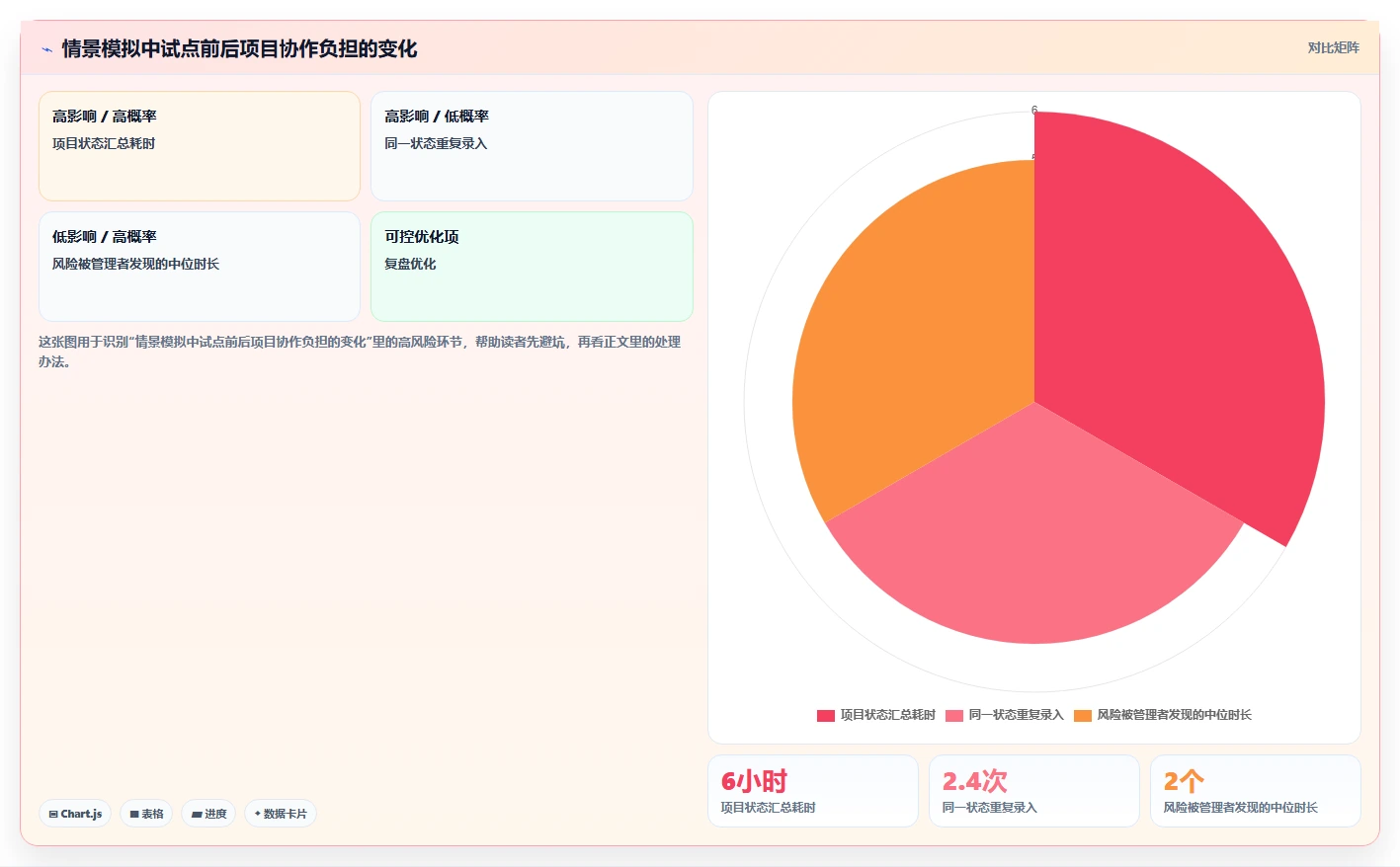Click the 表格 tag chip
Viewport: 1400px width, 867px height.
pos(146,814)
